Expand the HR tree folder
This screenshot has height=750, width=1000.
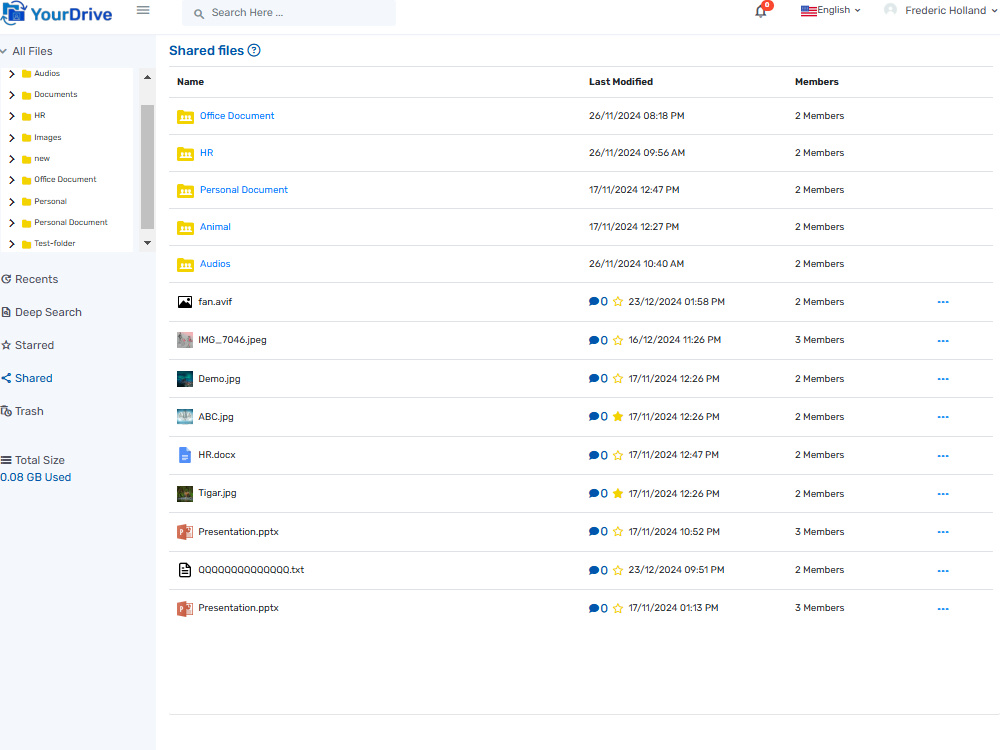(11, 116)
